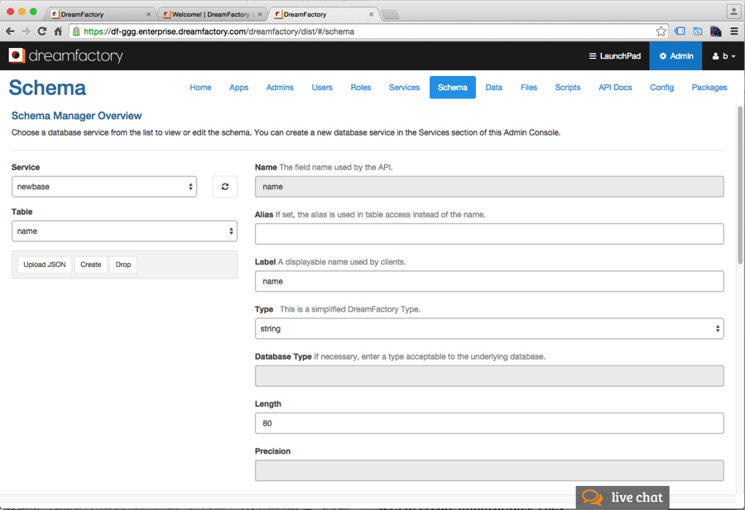The height and width of the screenshot is (510, 745).
Task: Click the green lock icon in the address bar
Action: point(76,31)
